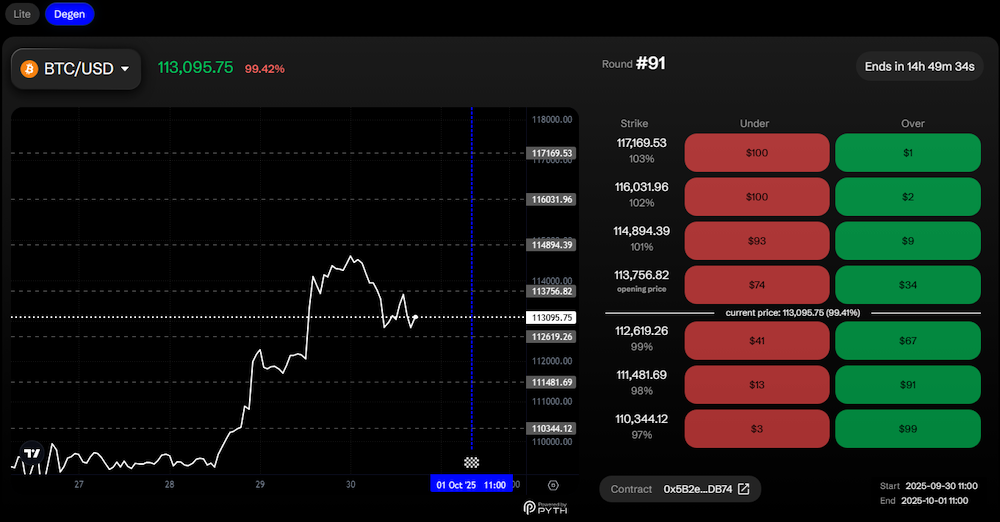Click the red 99.42% percentage
This screenshot has height=522, width=1000.
coord(265,69)
